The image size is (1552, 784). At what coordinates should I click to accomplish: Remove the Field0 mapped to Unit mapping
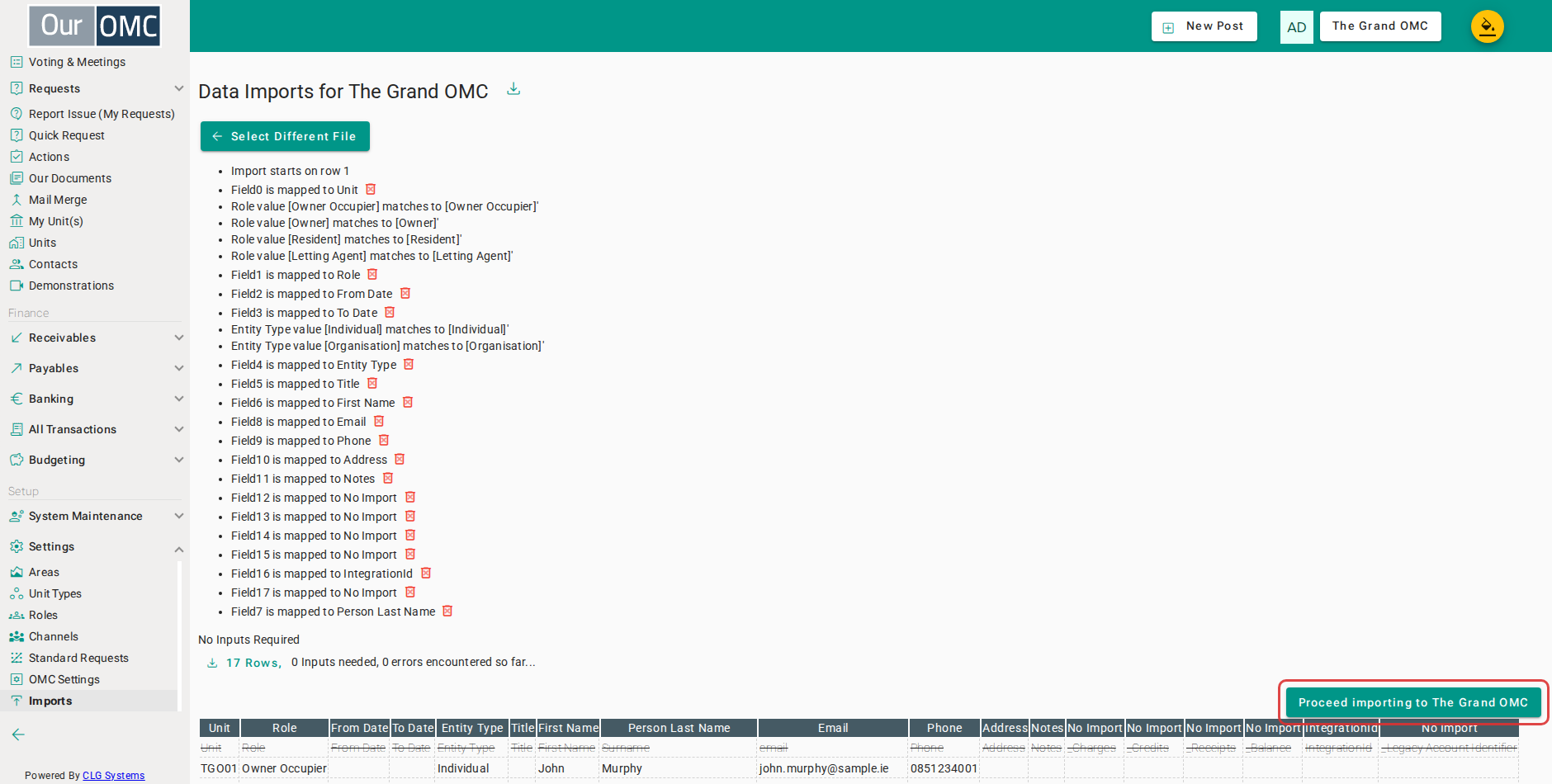(x=371, y=189)
